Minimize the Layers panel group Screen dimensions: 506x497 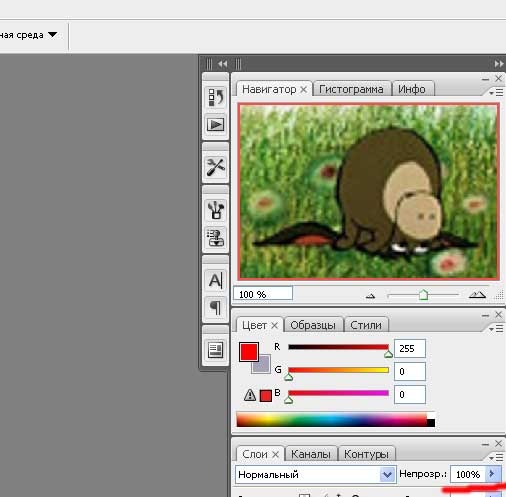coord(485,444)
